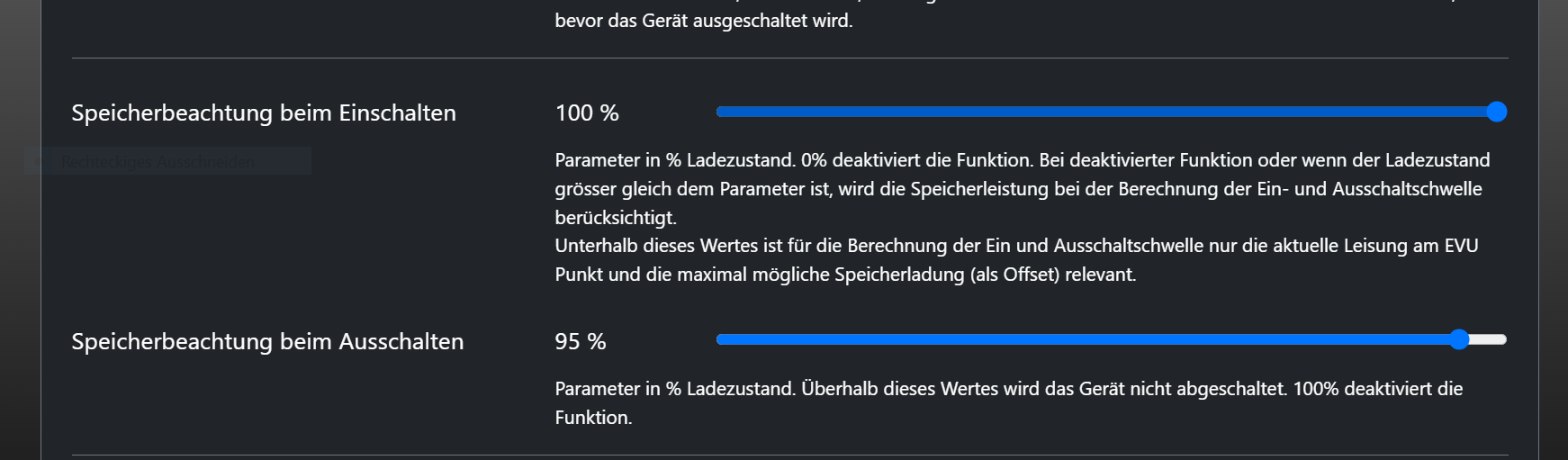This screenshot has width=1568, height=460.
Task: Select the faded "Rechteckiges Ausschneiden" menu entry
Action: point(158,162)
